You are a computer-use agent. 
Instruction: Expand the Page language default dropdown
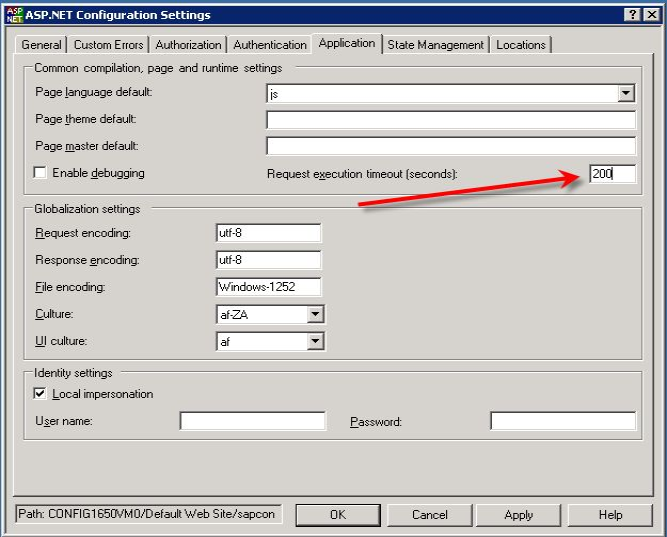click(626, 93)
